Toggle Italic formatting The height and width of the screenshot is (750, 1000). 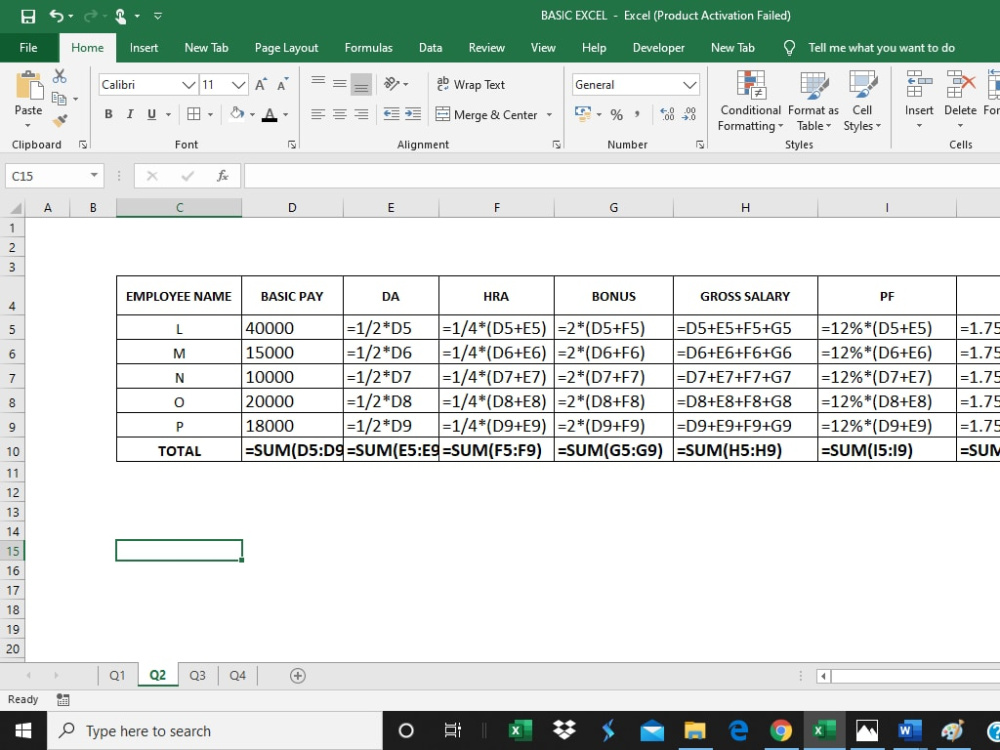(130, 114)
